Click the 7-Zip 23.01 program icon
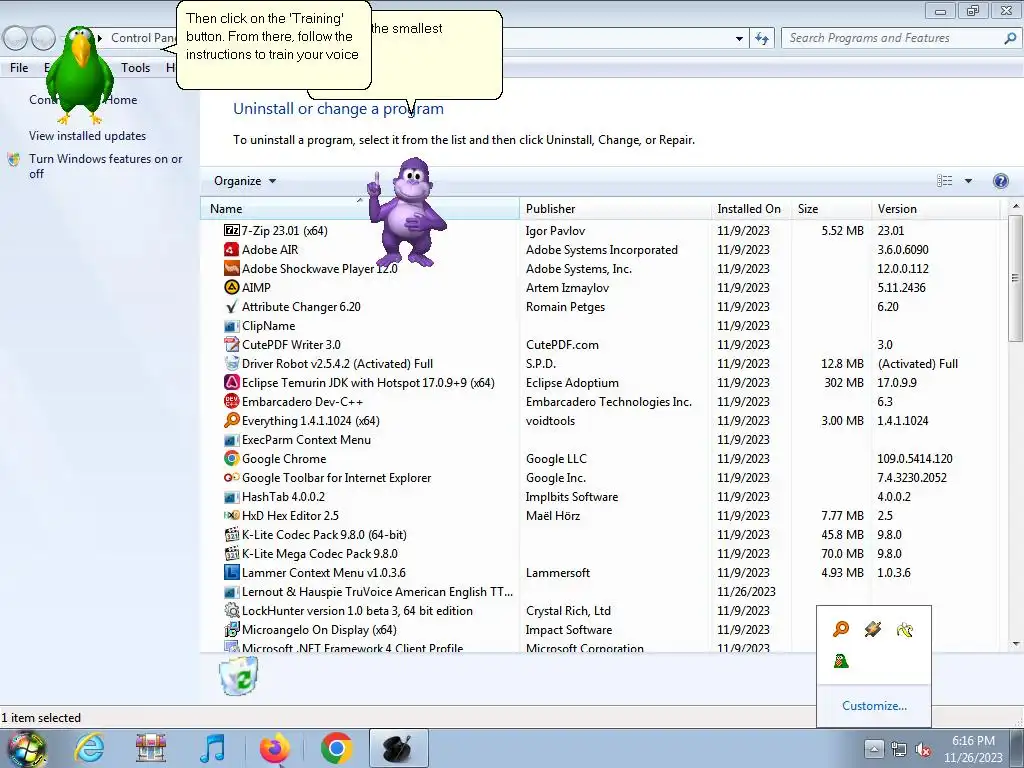The width and height of the screenshot is (1024, 768). click(x=231, y=231)
